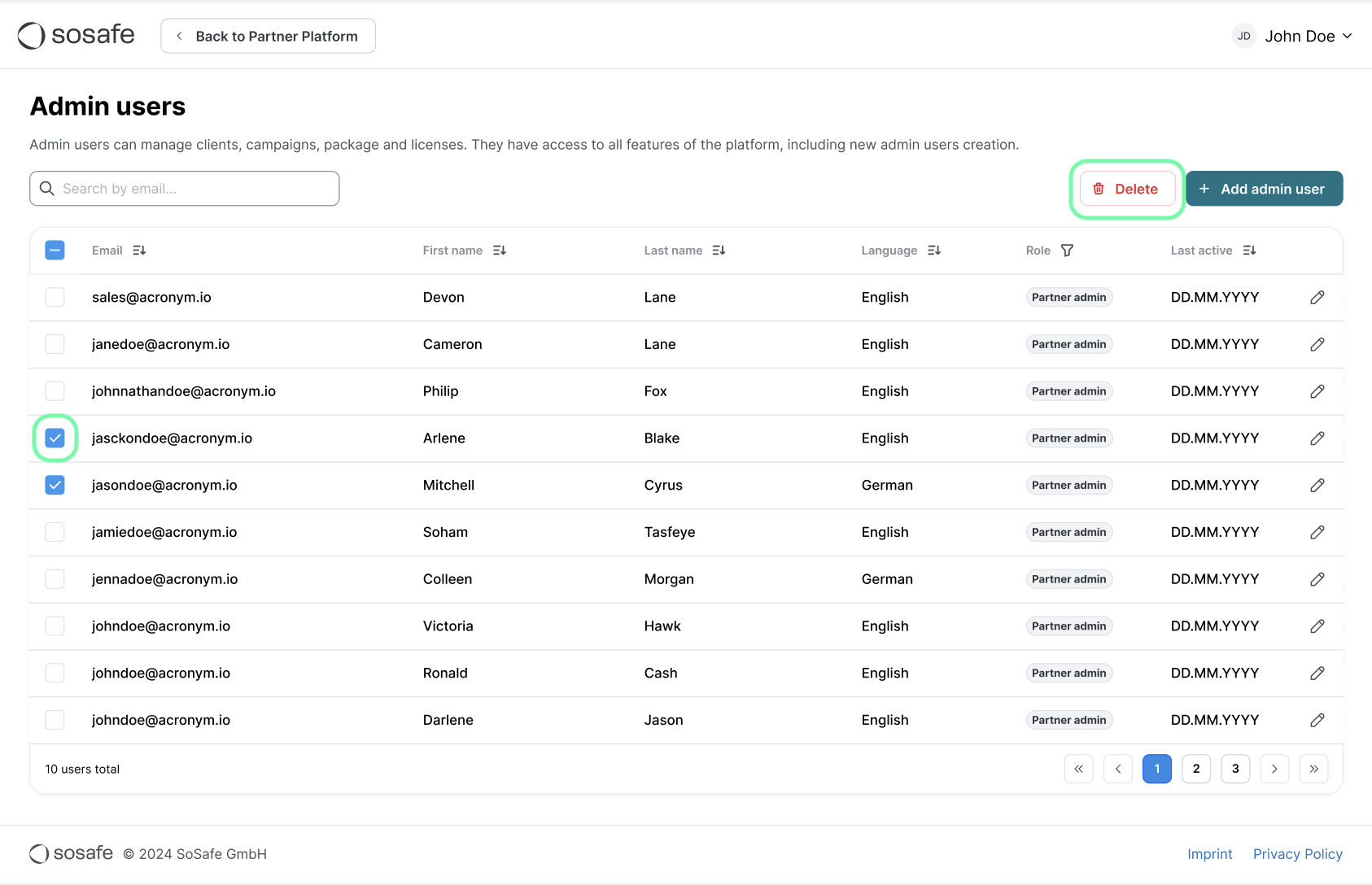Click the '10 users total' text
1372x885 pixels.
point(82,769)
